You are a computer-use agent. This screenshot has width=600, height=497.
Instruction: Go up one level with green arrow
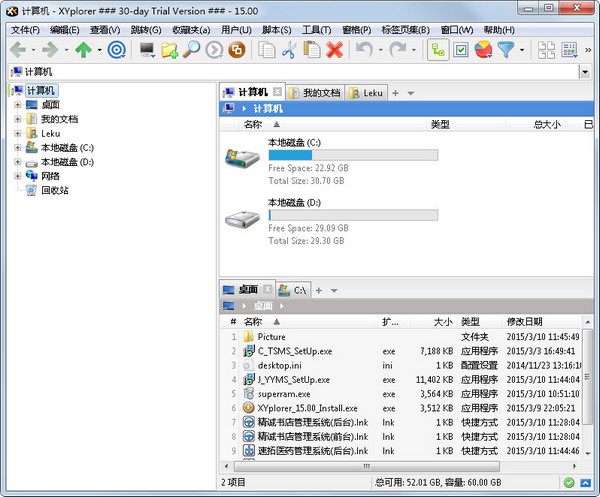(83, 50)
